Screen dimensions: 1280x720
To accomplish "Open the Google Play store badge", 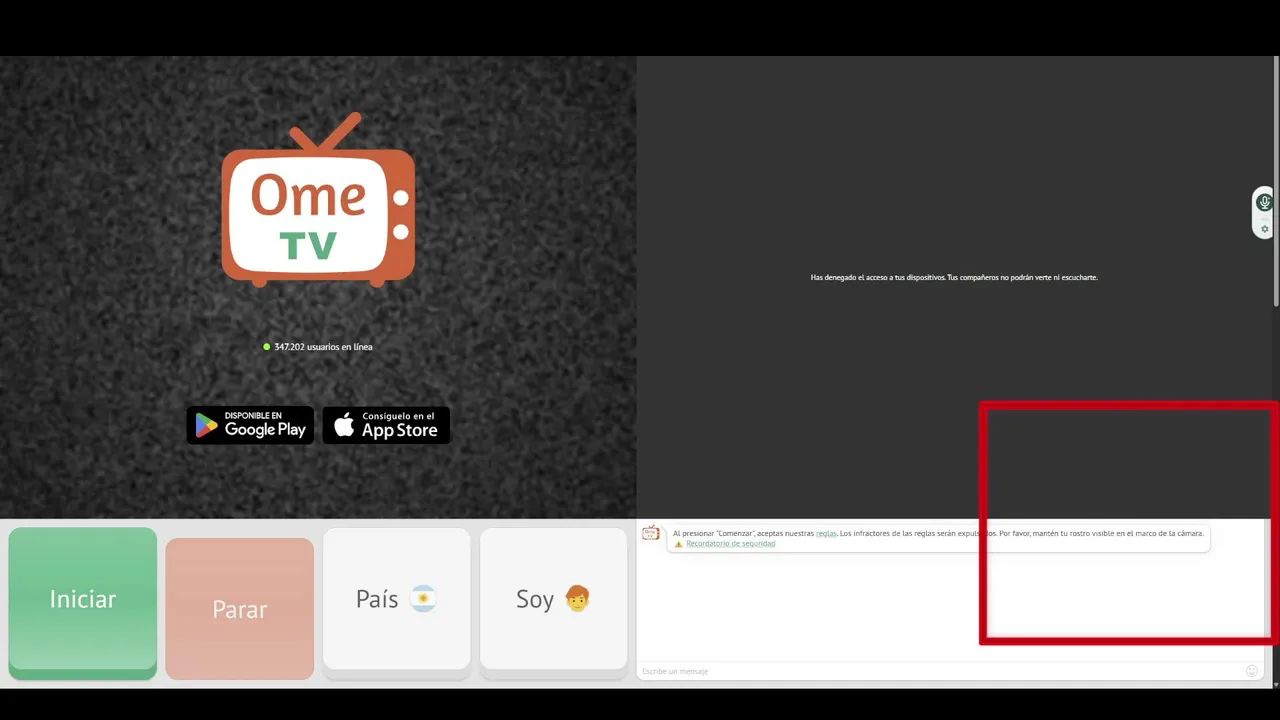I will pyautogui.click(x=250, y=425).
